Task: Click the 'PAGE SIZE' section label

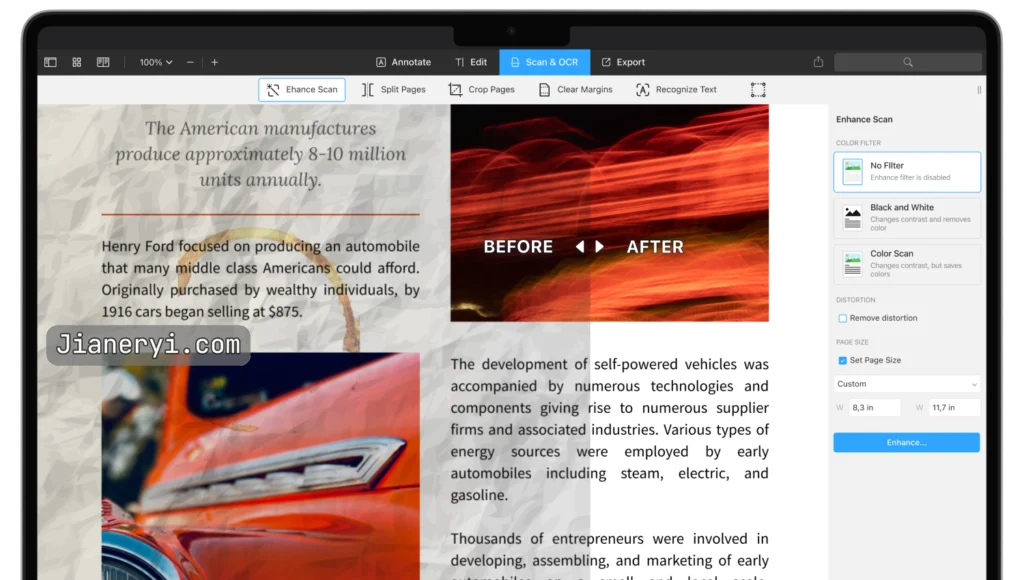Action: pyautogui.click(x=852, y=342)
